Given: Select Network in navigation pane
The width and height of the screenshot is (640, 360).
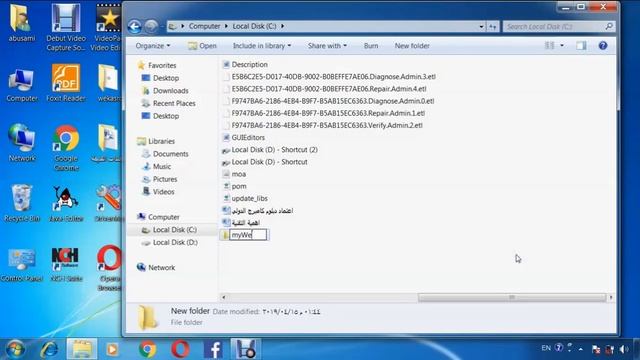Looking at the screenshot, I should pyautogui.click(x=161, y=268).
